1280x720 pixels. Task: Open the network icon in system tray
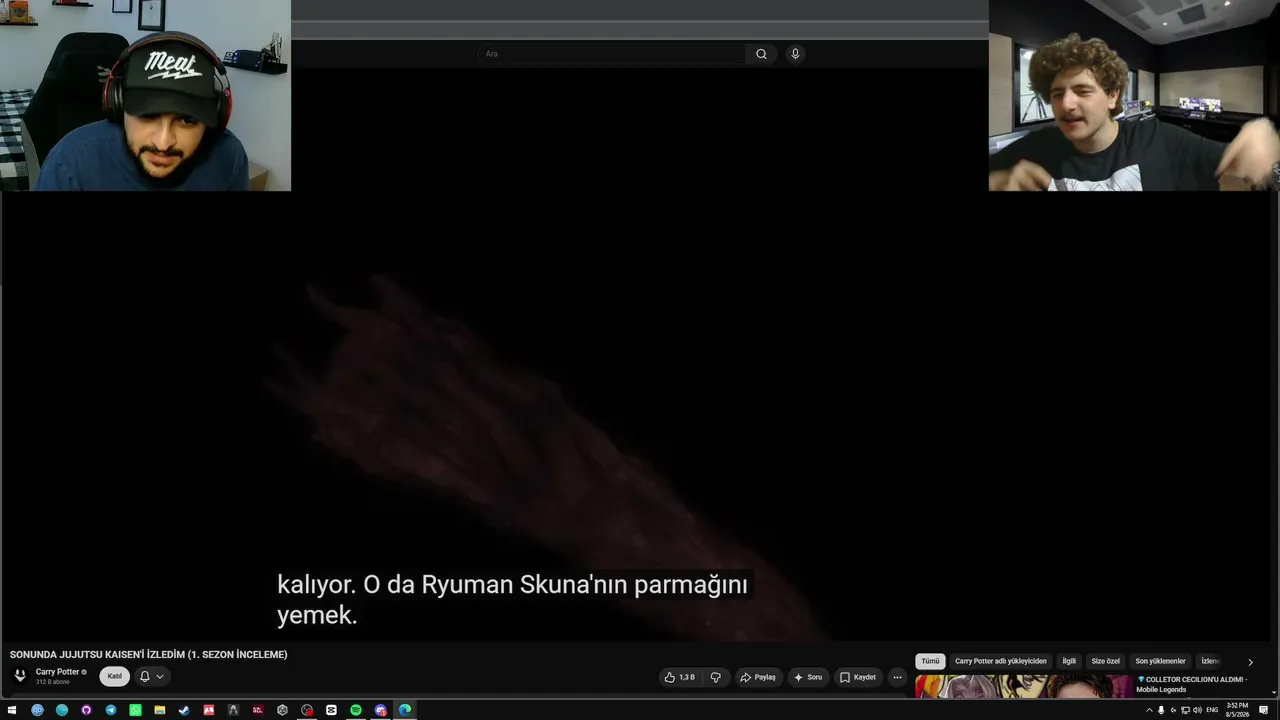pos(1185,710)
